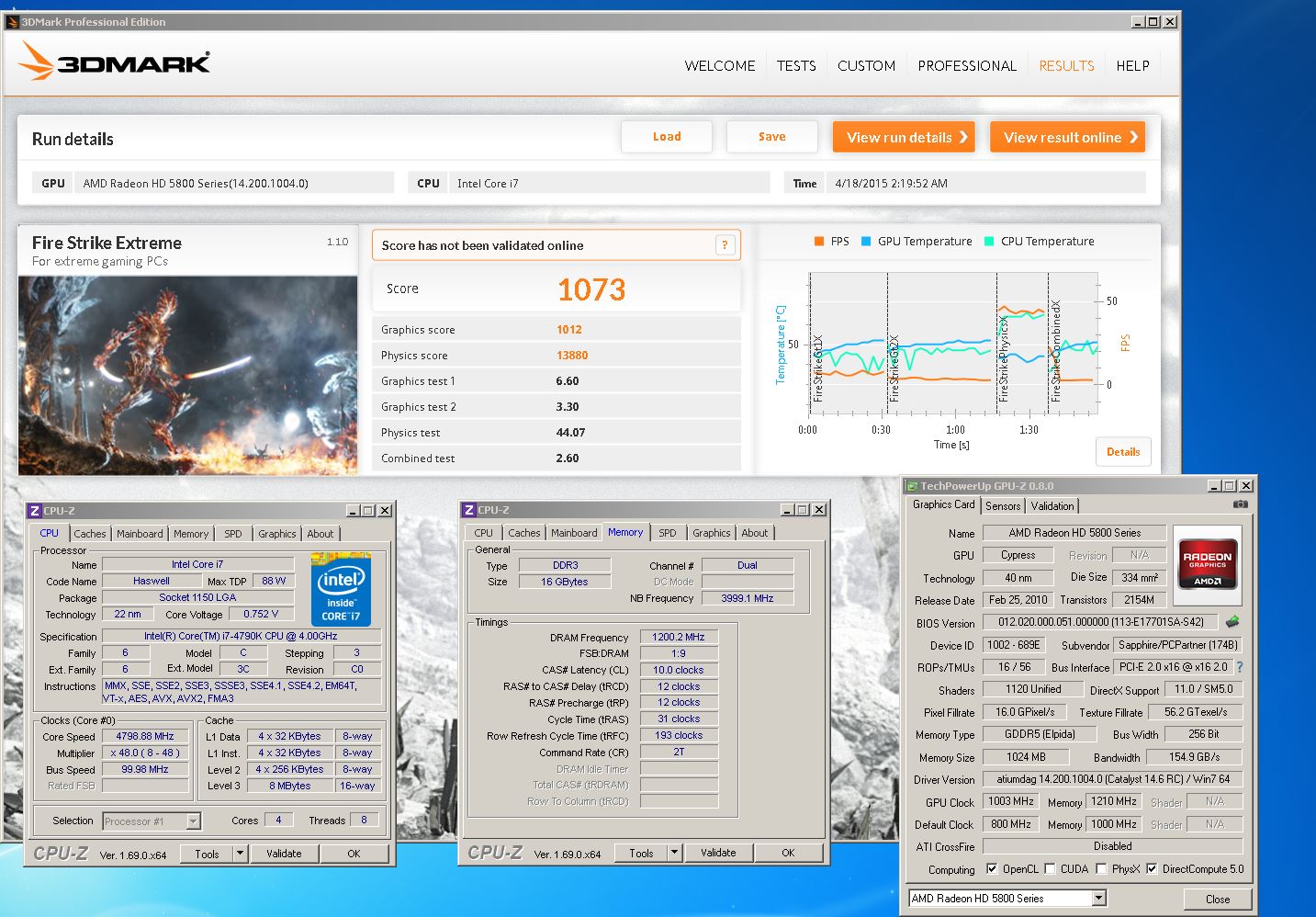Toggle the OpenCL checkbox in GPU-Z
The height and width of the screenshot is (917, 1316).
(x=992, y=868)
